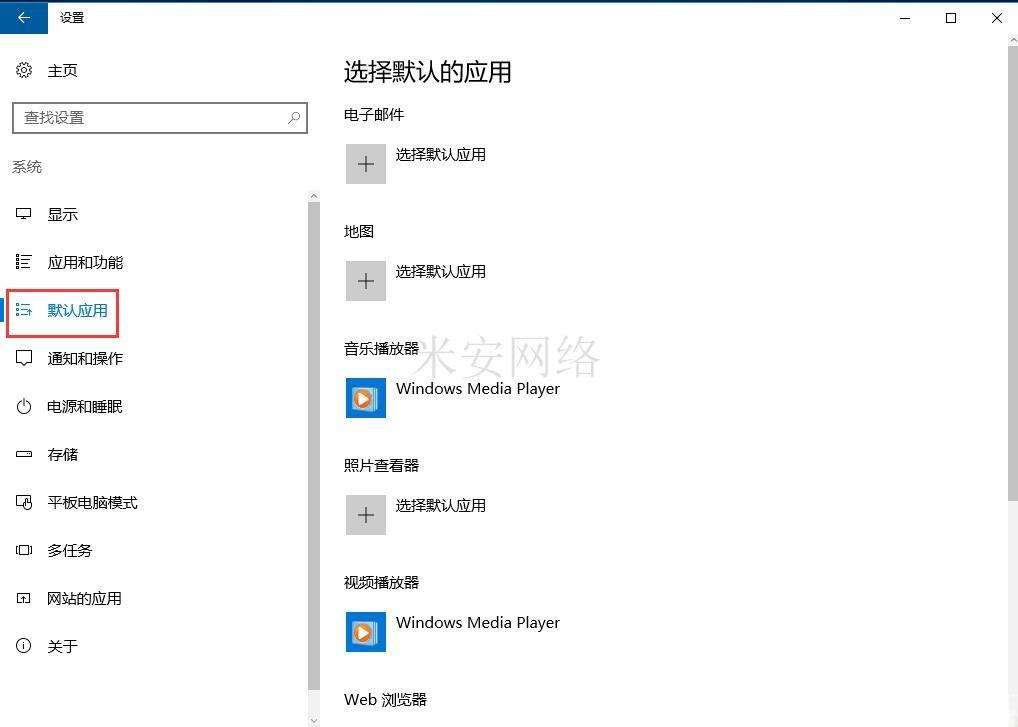
Task: Click the 显示 monitor icon
Action: [x=24, y=214]
